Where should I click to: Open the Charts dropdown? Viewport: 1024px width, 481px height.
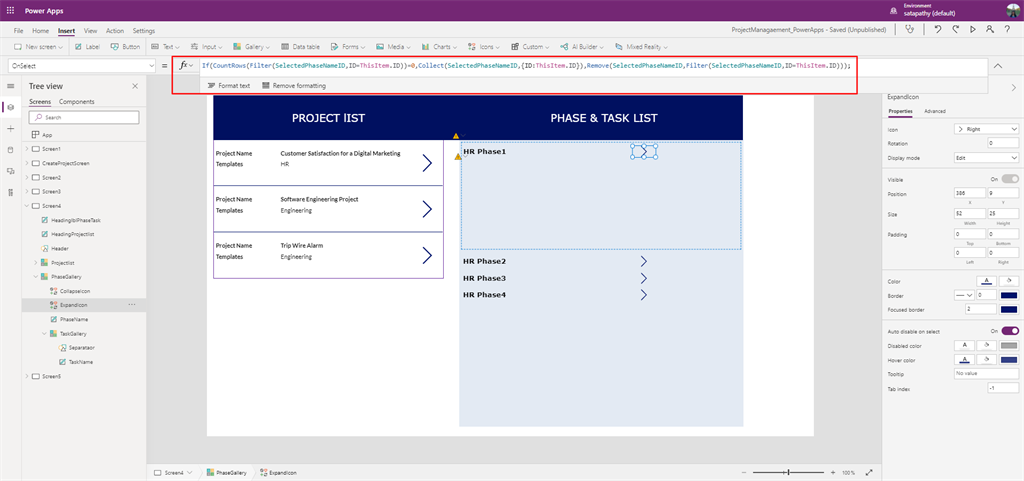pos(440,47)
